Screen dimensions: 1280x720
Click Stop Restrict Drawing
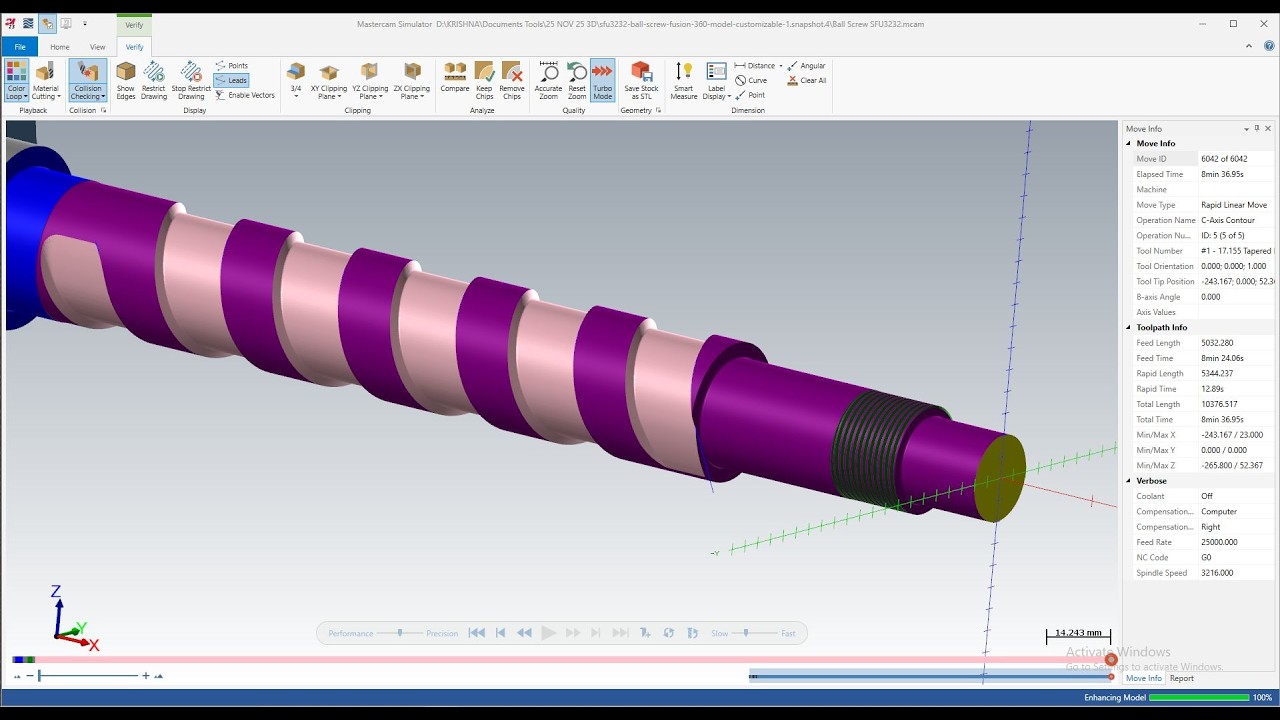point(191,80)
